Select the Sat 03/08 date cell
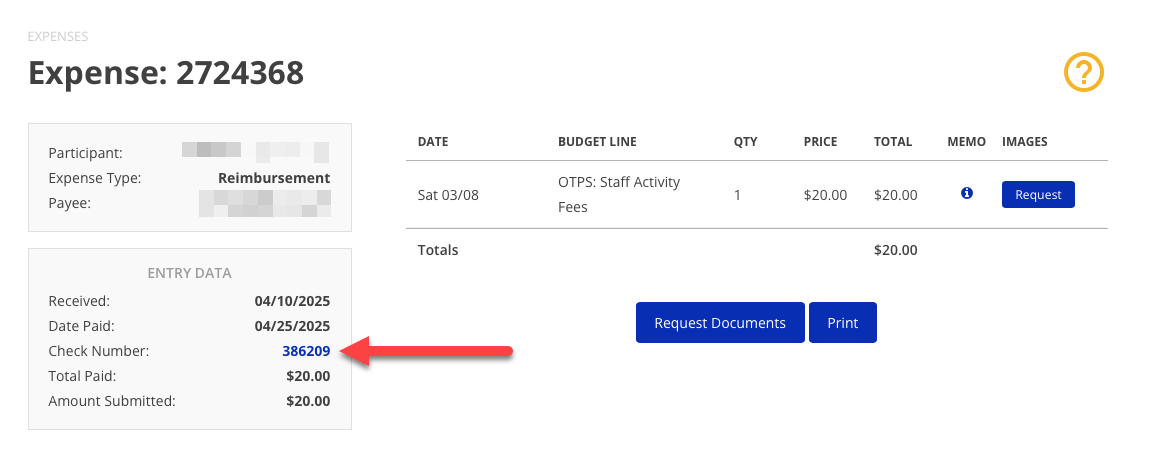1160x462 pixels. (448, 195)
